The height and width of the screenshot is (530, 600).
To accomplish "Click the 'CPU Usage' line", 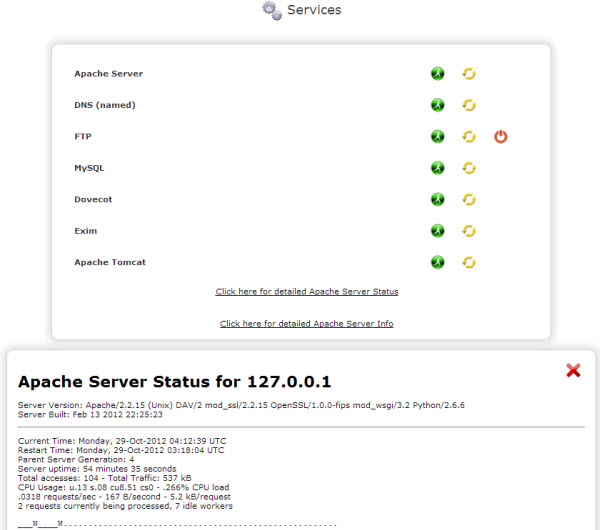I will (124, 488).
